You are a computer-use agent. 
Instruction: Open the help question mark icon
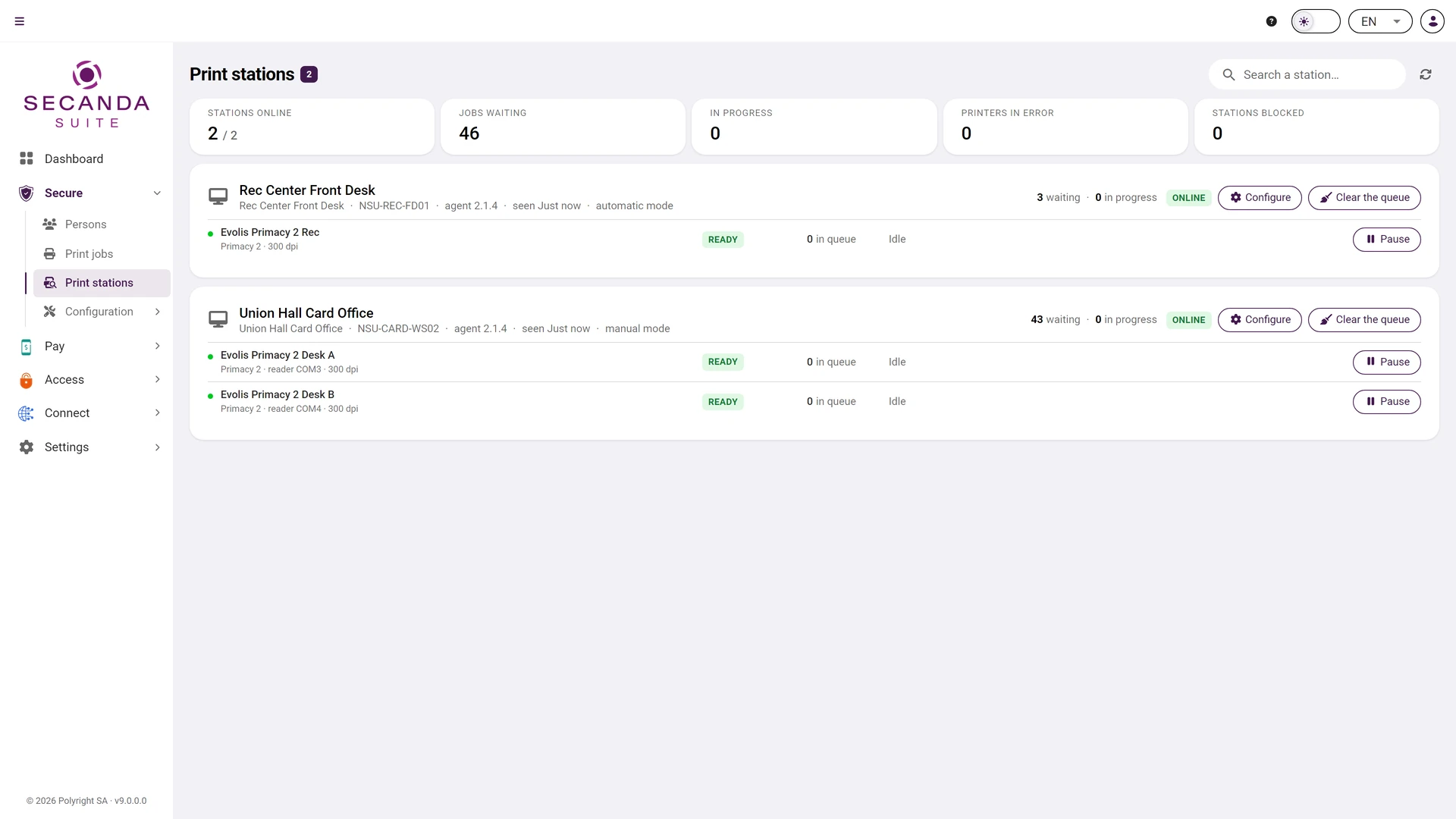1272,21
